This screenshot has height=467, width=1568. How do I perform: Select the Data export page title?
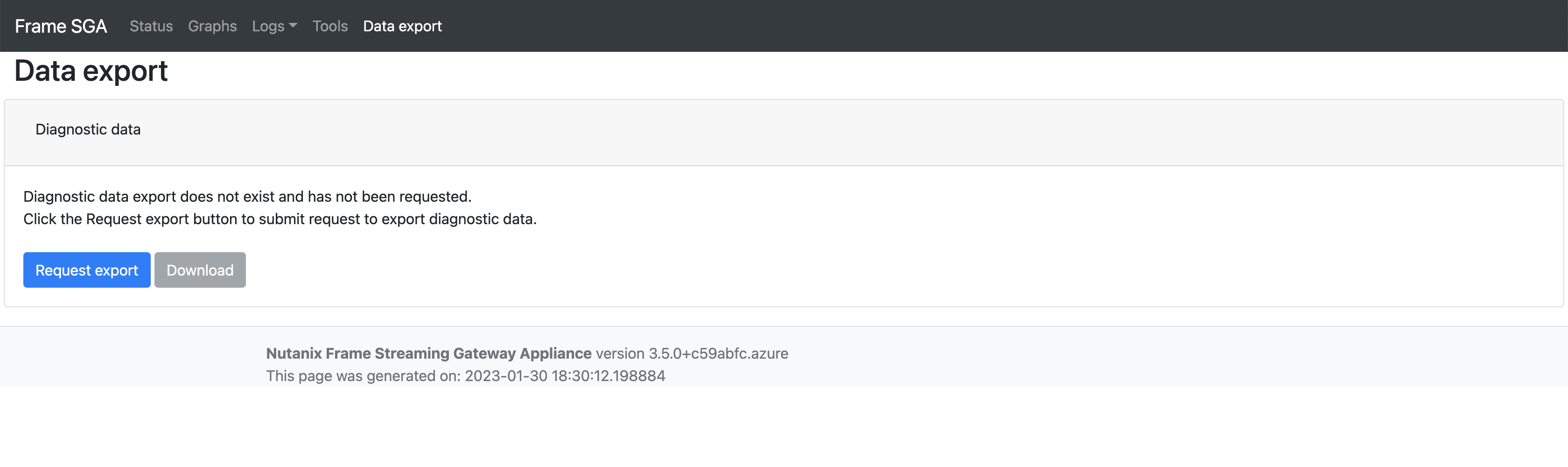pos(91,71)
